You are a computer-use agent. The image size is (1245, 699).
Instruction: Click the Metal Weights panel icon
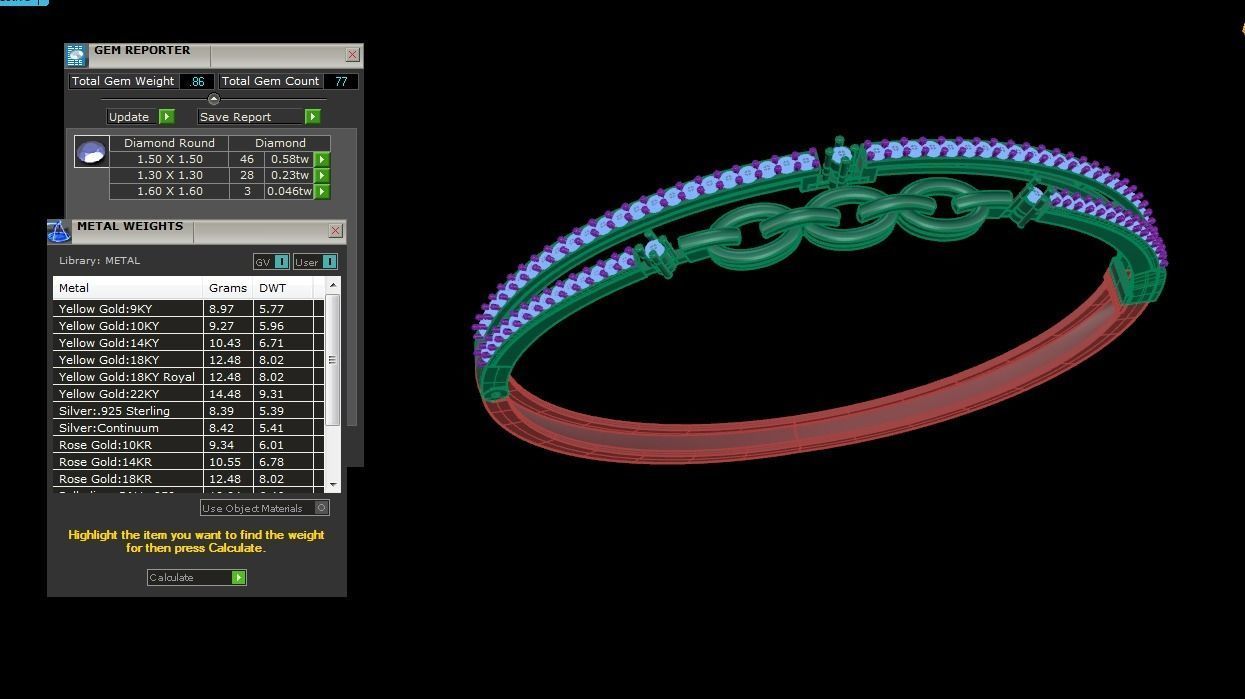point(59,232)
